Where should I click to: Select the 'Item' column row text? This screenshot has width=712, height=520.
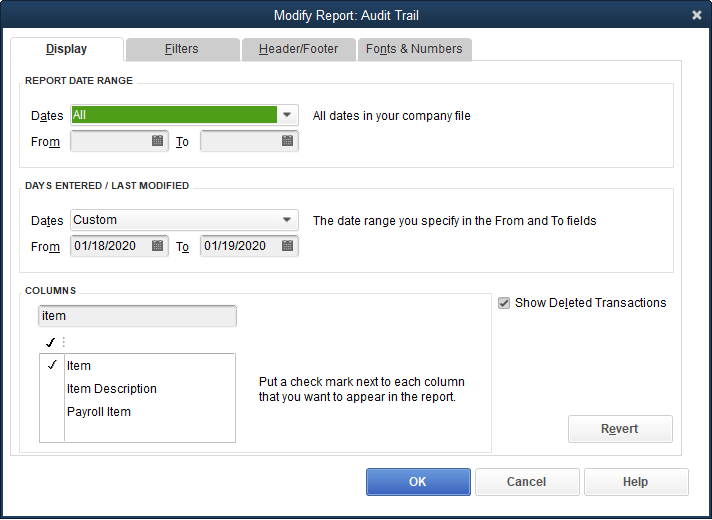pyautogui.click(x=79, y=366)
